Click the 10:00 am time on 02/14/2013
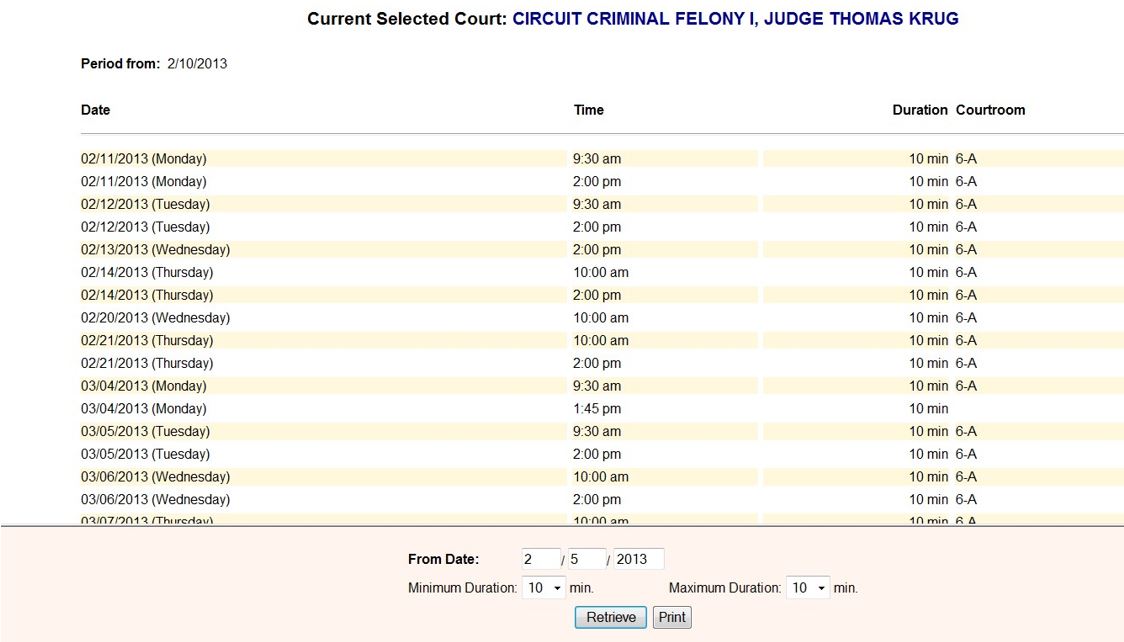 click(x=601, y=273)
